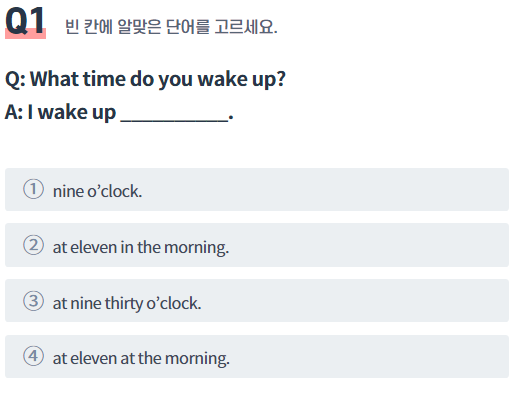Click the Korean instruction text beside Q1
The height and width of the screenshot is (399, 522).
pyautogui.click(x=171, y=27)
